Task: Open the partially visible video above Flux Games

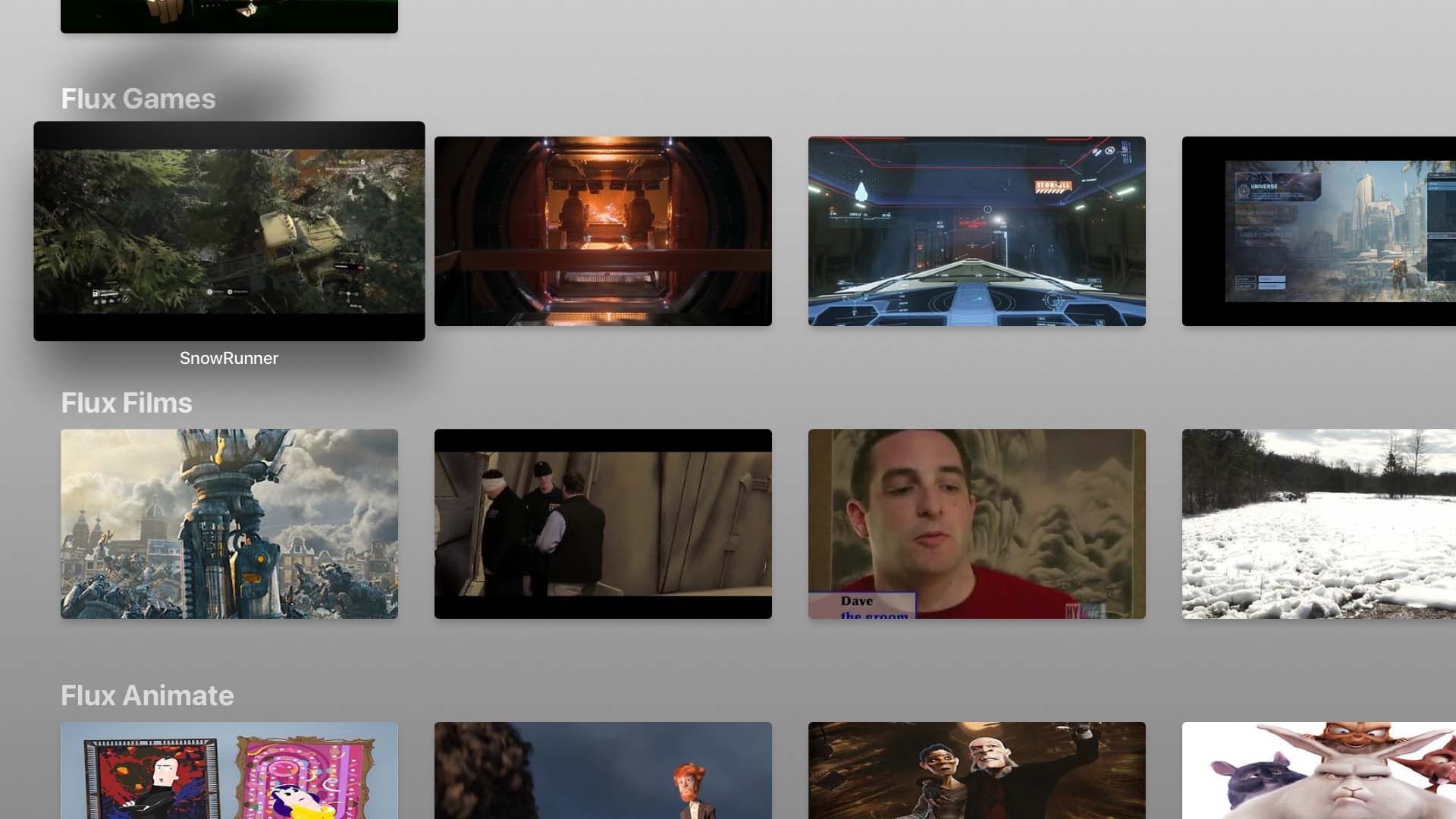Action: pyautogui.click(x=229, y=16)
